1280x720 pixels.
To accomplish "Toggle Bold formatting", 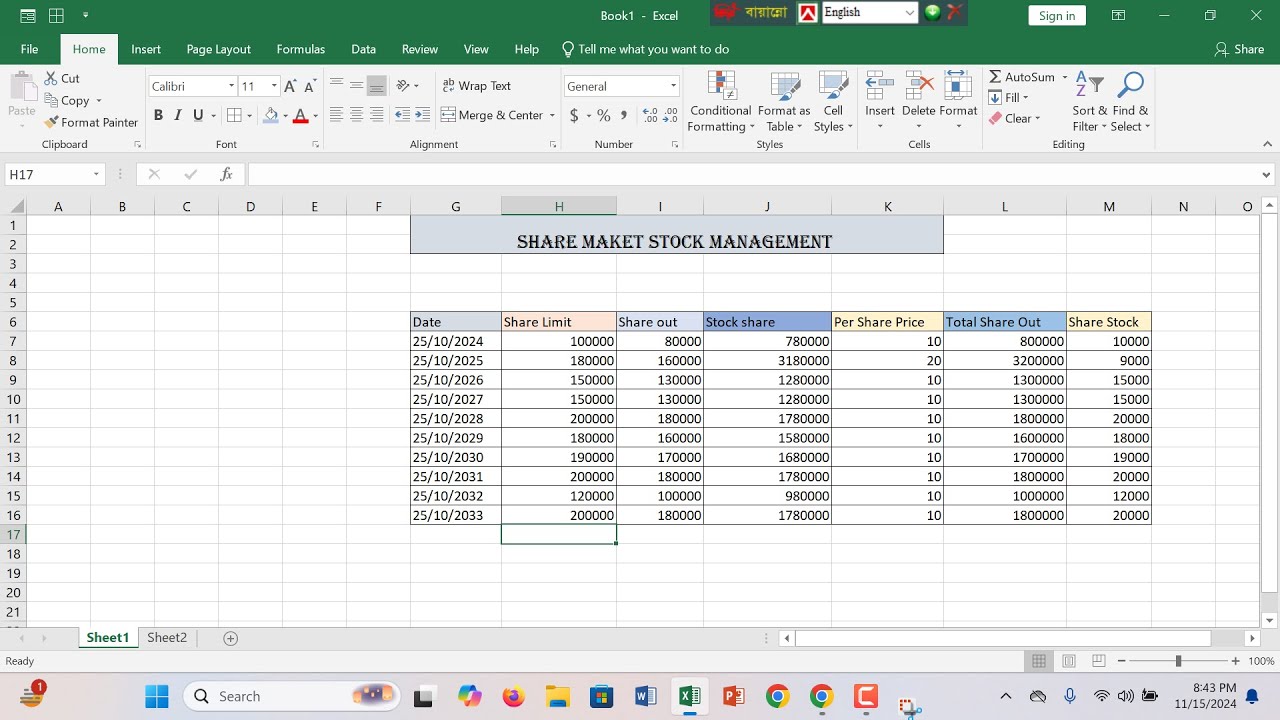I will pyautogui.click(x=158, y=115).
